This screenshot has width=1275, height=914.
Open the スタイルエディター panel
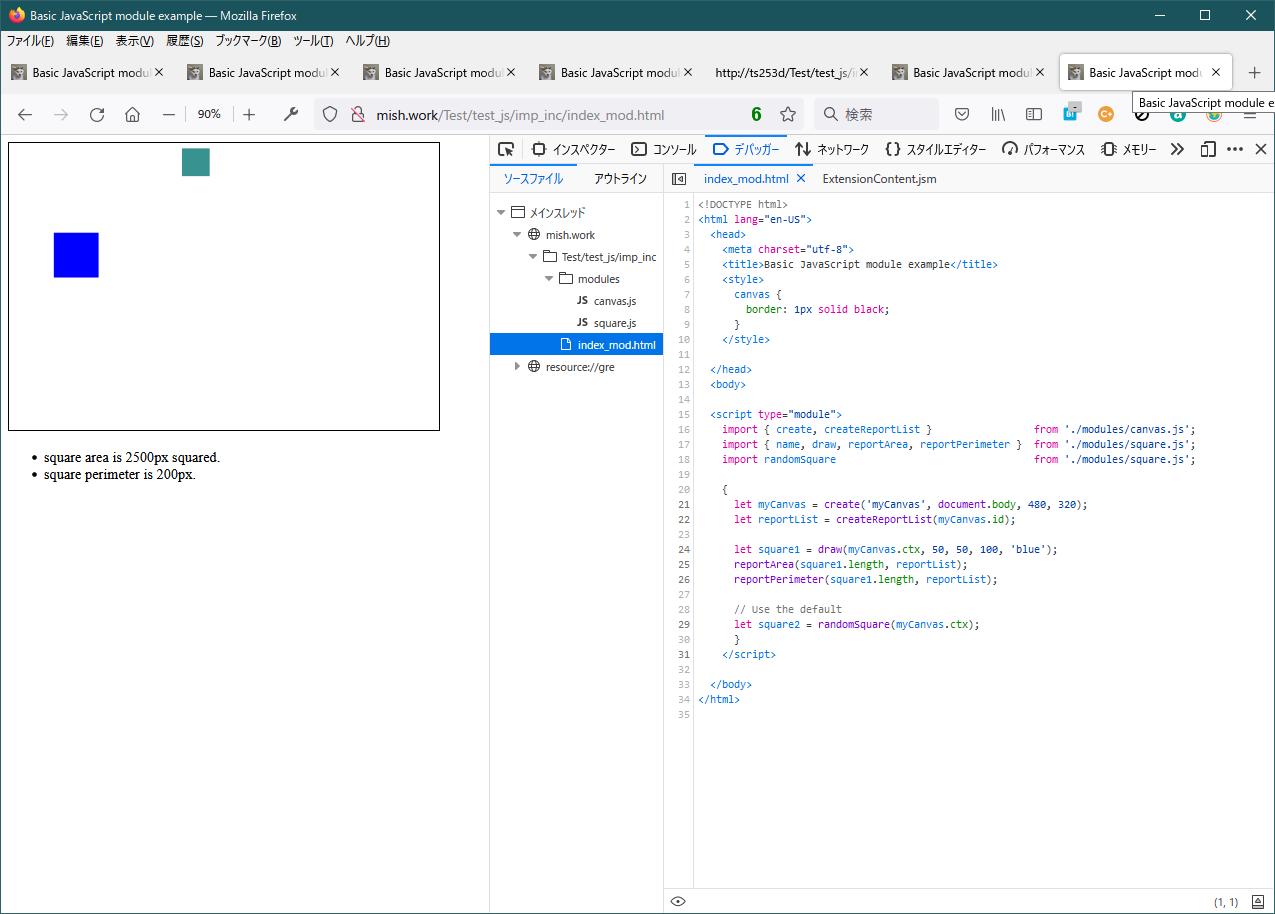tap(935, 149)
